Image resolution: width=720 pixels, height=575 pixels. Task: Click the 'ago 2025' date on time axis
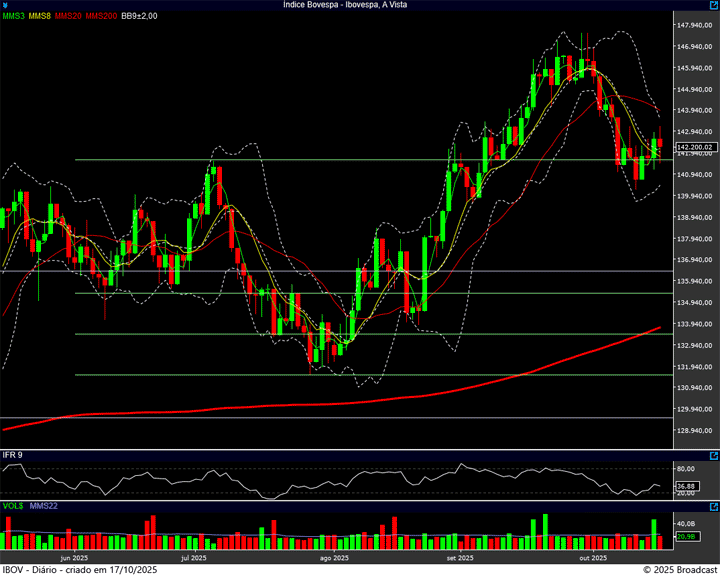(333, 558)
